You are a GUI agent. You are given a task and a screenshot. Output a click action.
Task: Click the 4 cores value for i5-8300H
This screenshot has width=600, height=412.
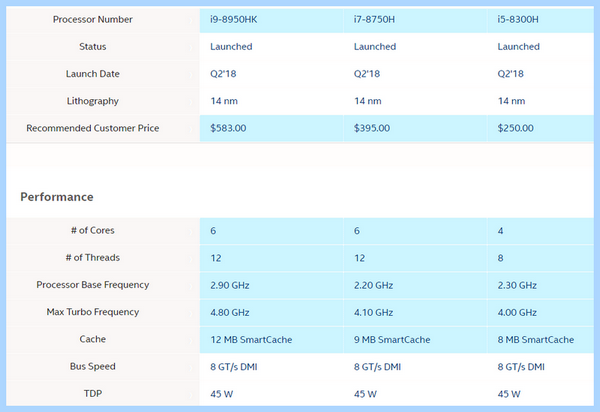point(501,231)
